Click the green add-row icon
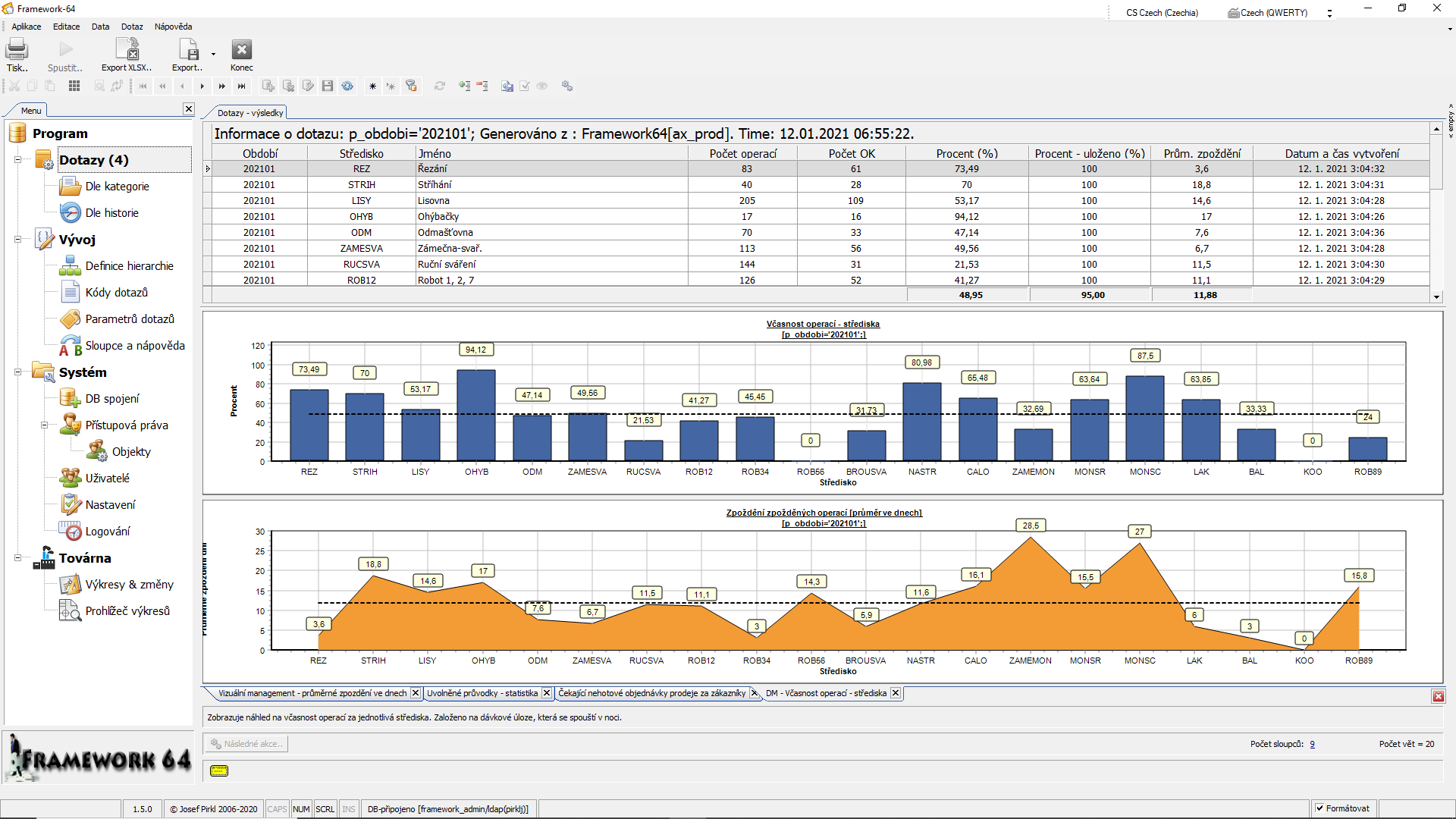 click(464, 86)
